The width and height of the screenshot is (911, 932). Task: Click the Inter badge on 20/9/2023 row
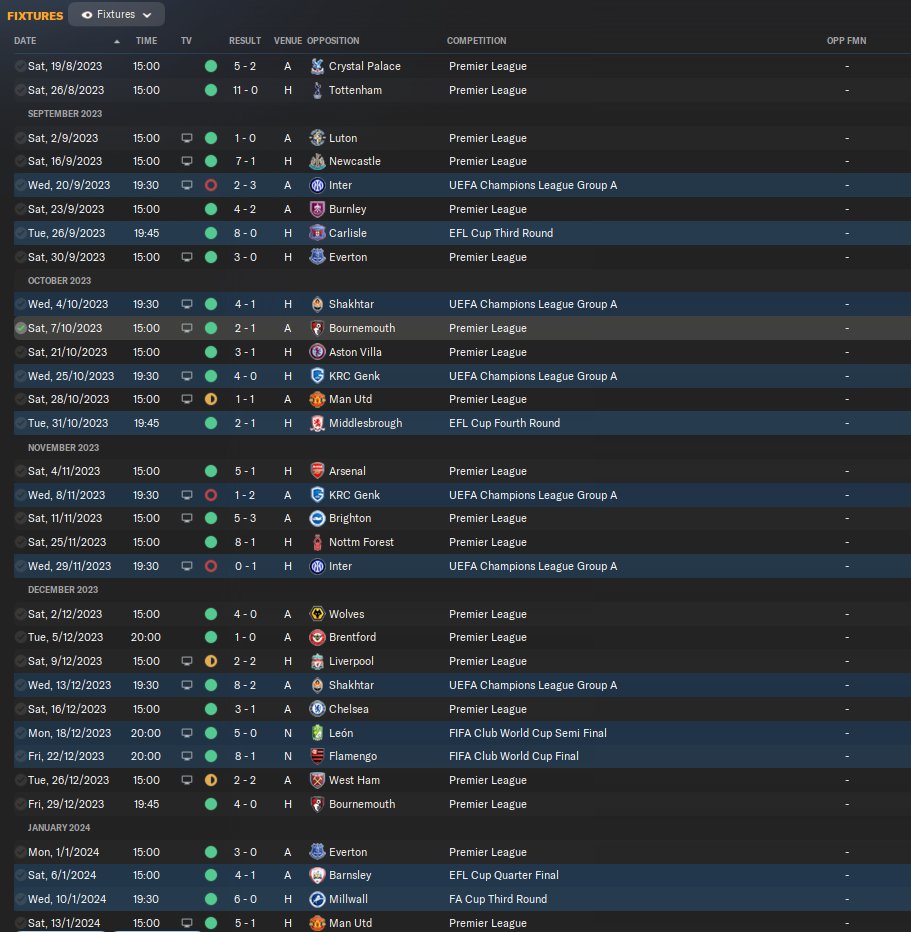[317, 185]
